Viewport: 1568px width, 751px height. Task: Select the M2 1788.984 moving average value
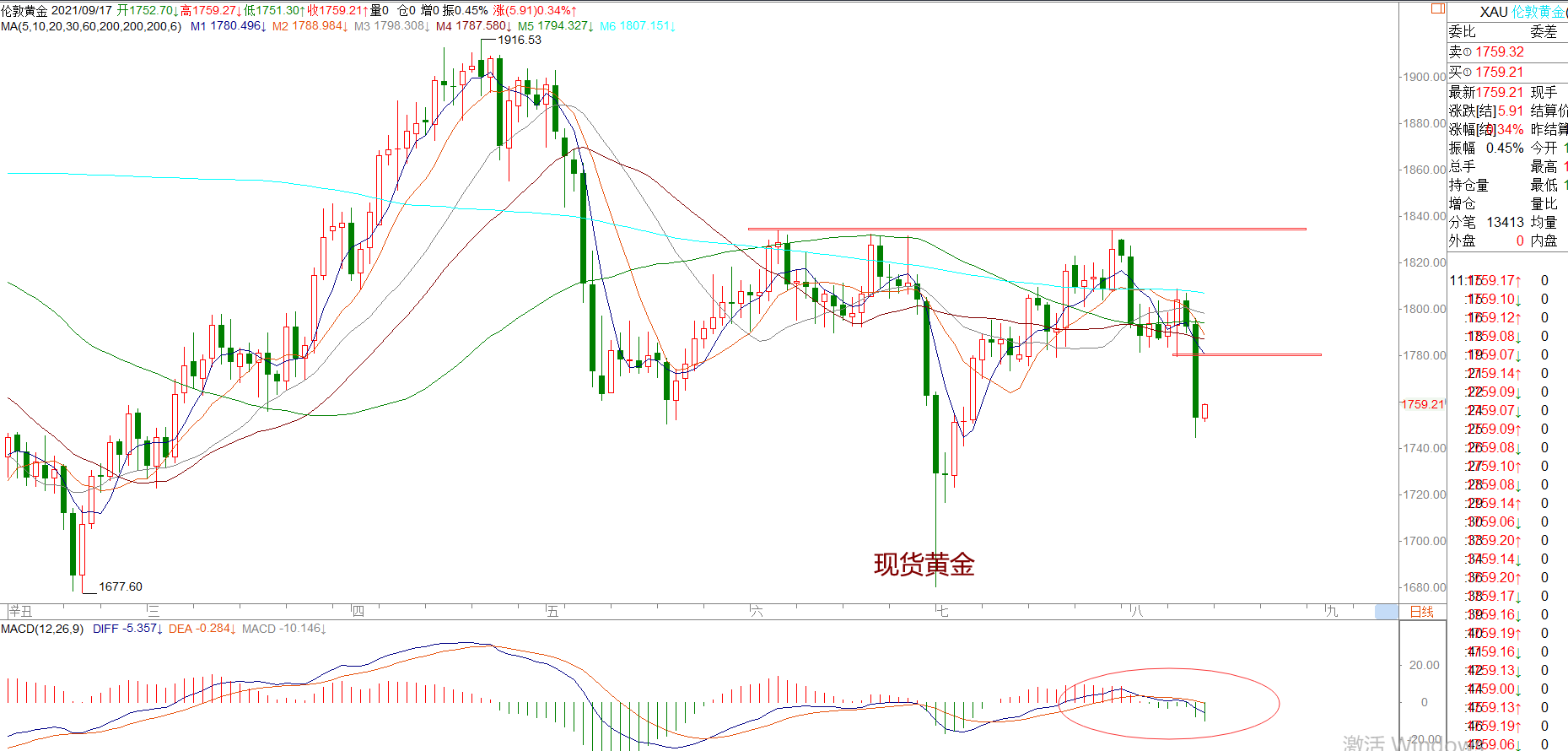click(x=310, y=26)
